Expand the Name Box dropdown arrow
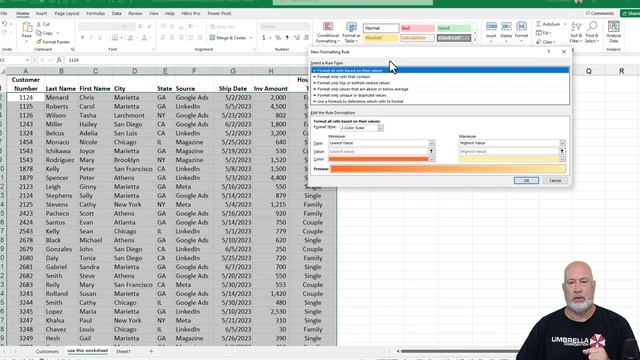 (x=27, y=60)
